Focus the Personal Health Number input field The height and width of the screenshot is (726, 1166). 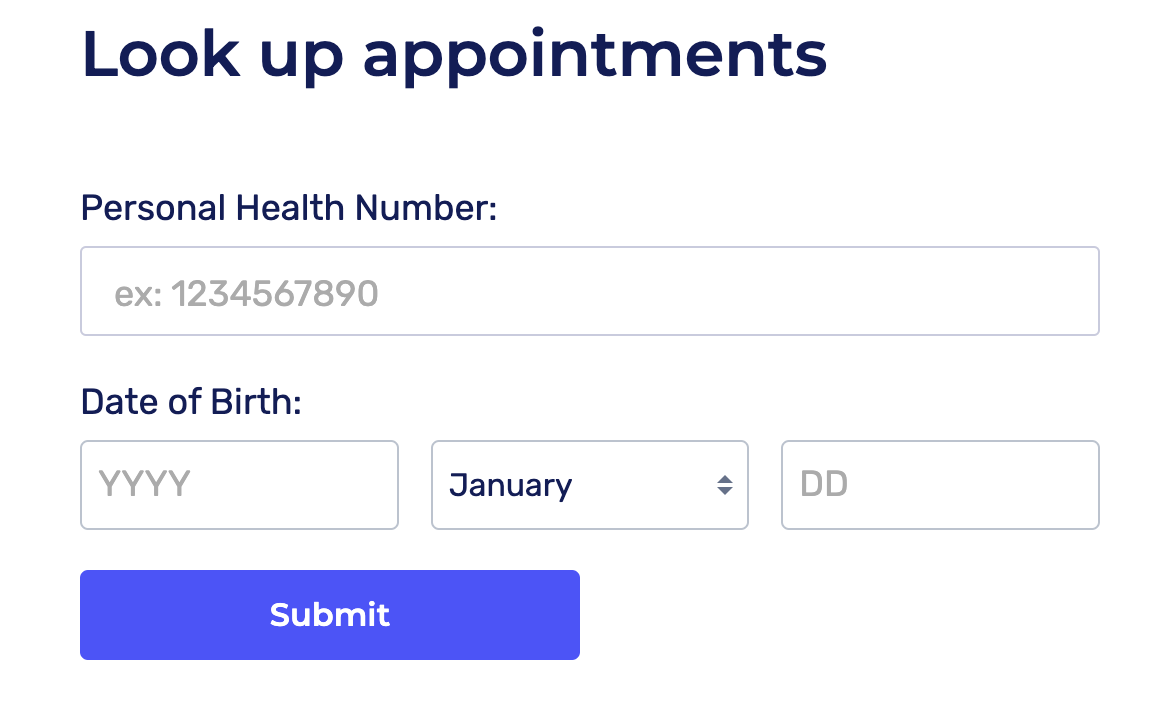tap(589, 292)
